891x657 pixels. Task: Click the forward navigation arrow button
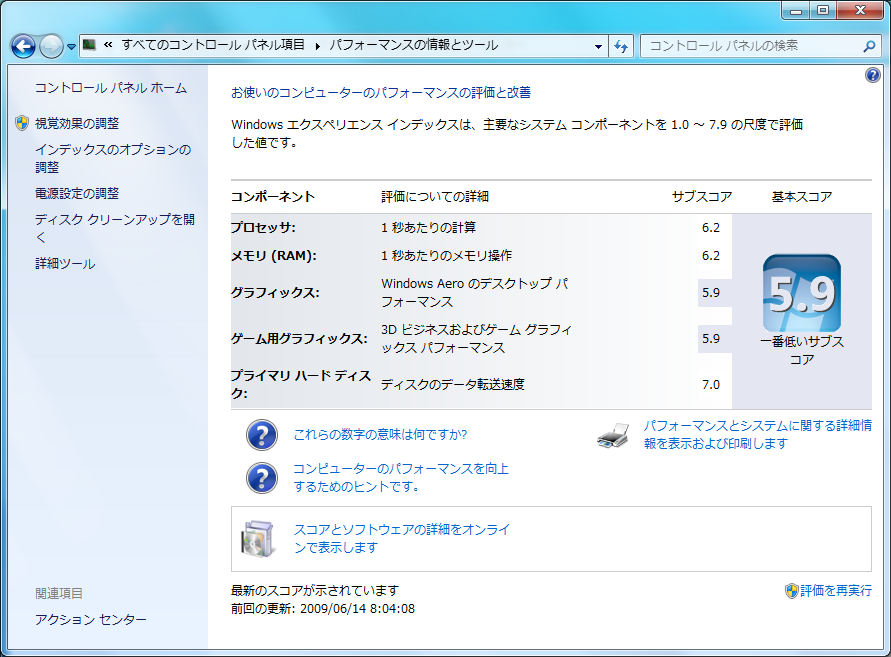point(51,46)
